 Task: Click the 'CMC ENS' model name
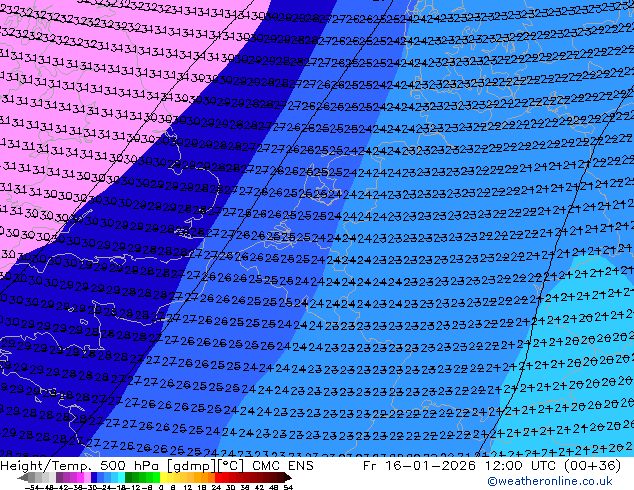tap(283, 466)
